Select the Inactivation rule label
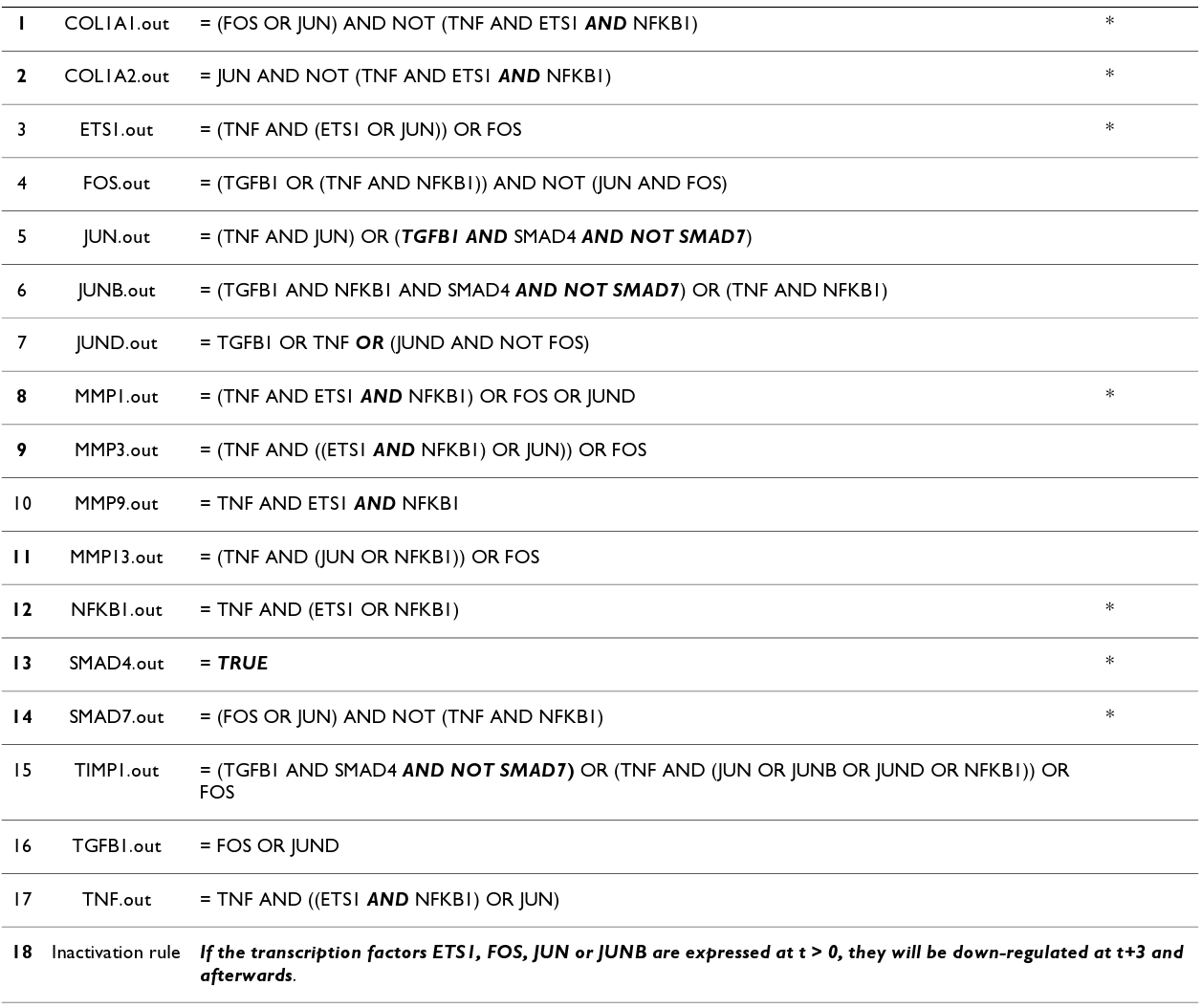The height and width of the screenshot is (1008, 1202). 116,953
